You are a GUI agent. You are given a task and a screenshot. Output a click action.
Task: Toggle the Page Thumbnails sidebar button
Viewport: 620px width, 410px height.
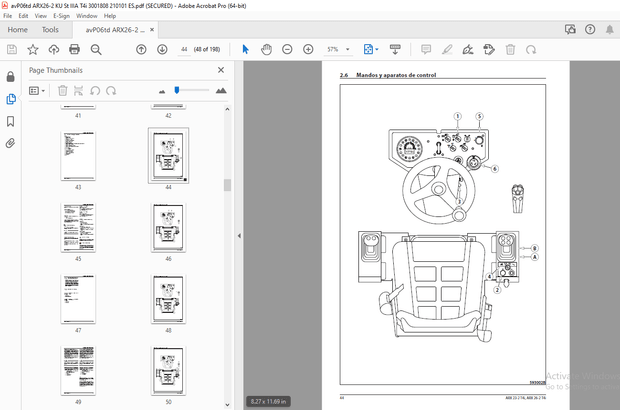coord(11,99)
